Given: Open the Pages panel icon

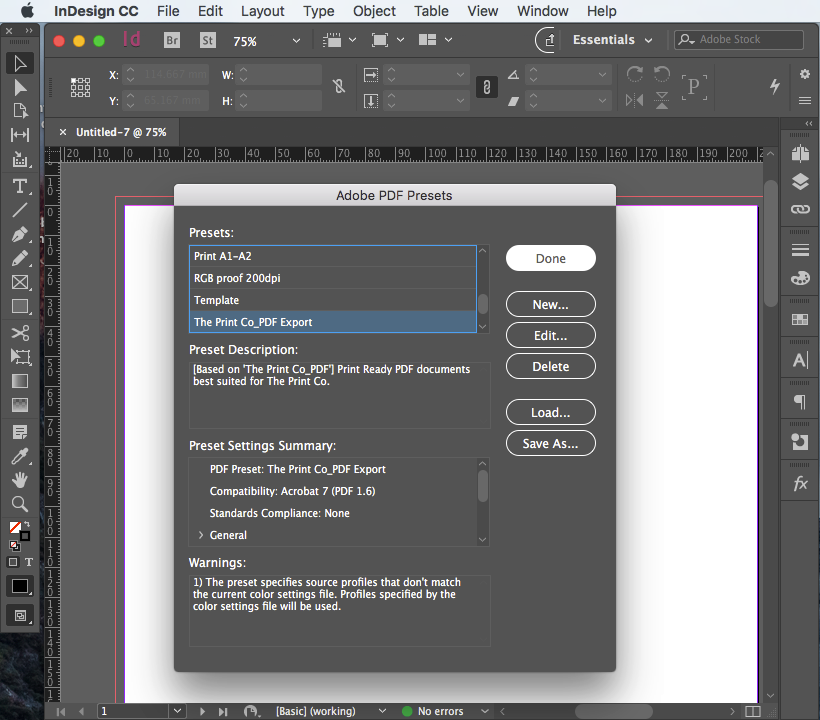Looking at the screenshot, I should (x=800, y=154).
